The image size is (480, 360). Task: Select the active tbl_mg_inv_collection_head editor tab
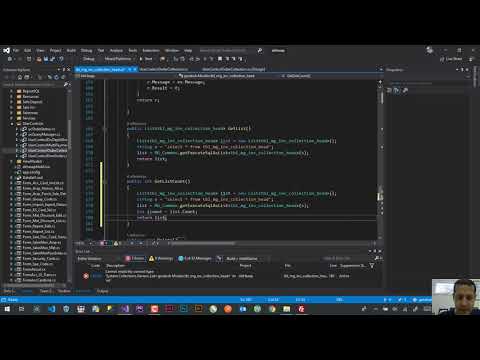click(100, 69)
